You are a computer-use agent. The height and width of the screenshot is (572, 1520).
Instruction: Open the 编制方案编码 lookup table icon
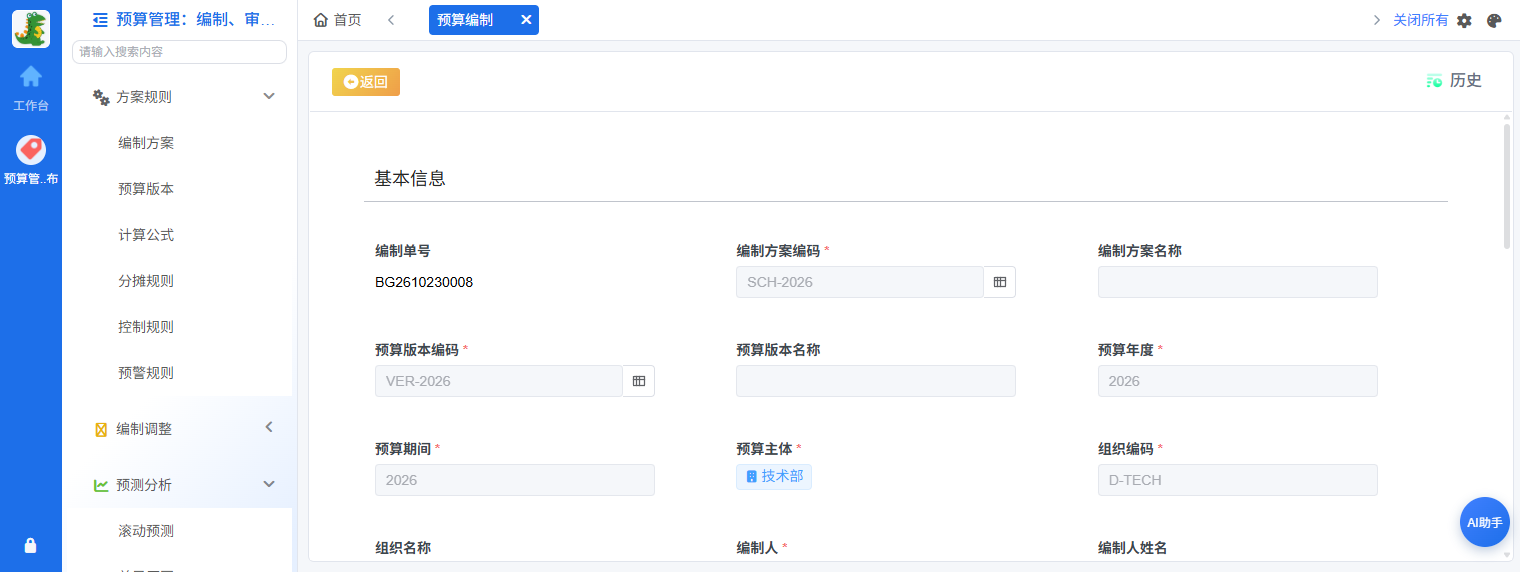[x=1000, y=282]
